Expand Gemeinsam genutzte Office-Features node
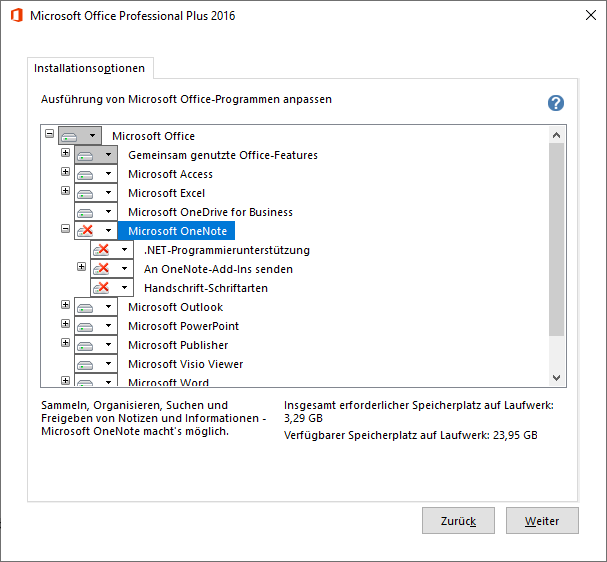Image resolution: width=607 pixels, height=562 pixels. (65, 152)
